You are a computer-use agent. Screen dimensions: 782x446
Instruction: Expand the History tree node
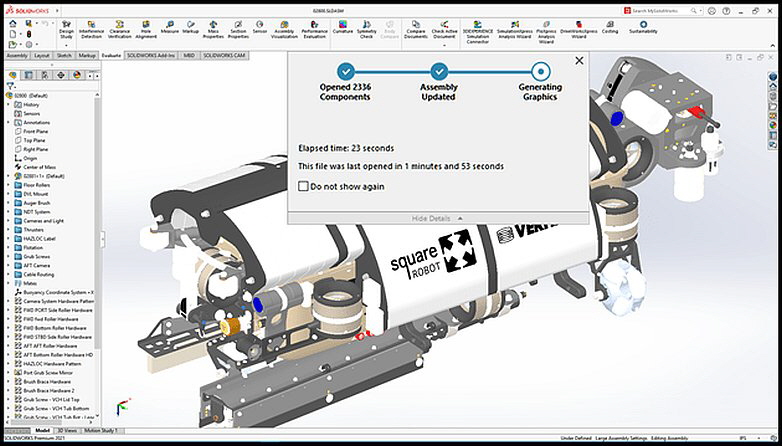[8, 105]
